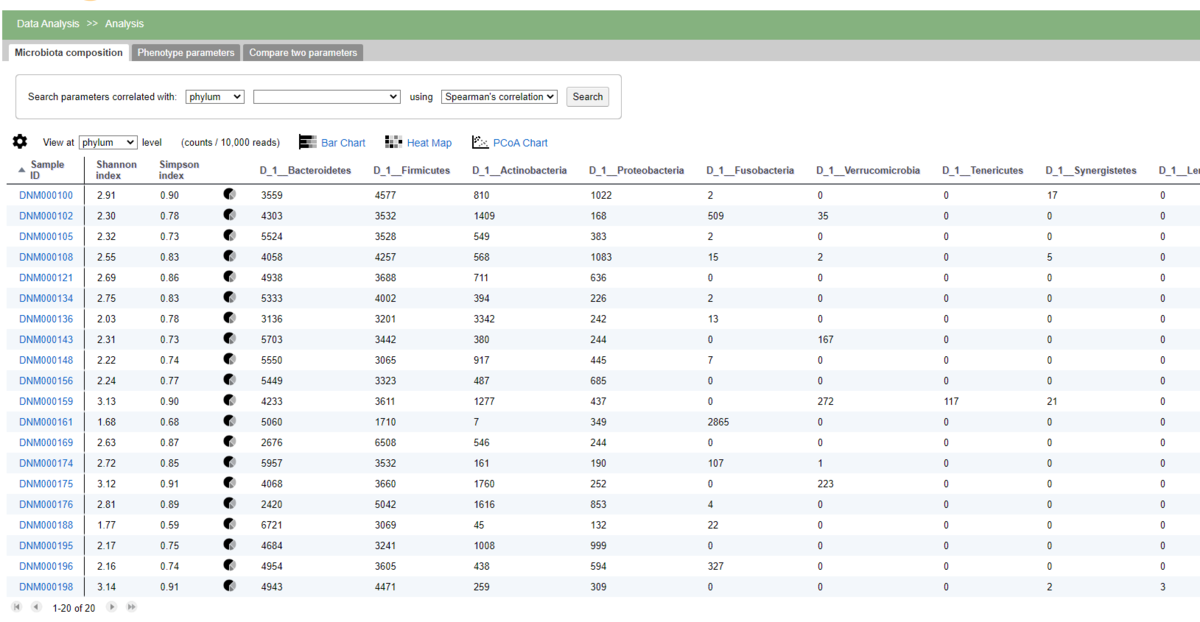Sort the table by Sample ID header
This screenshot has width=1200, height=622.
(x=47, y=170)
